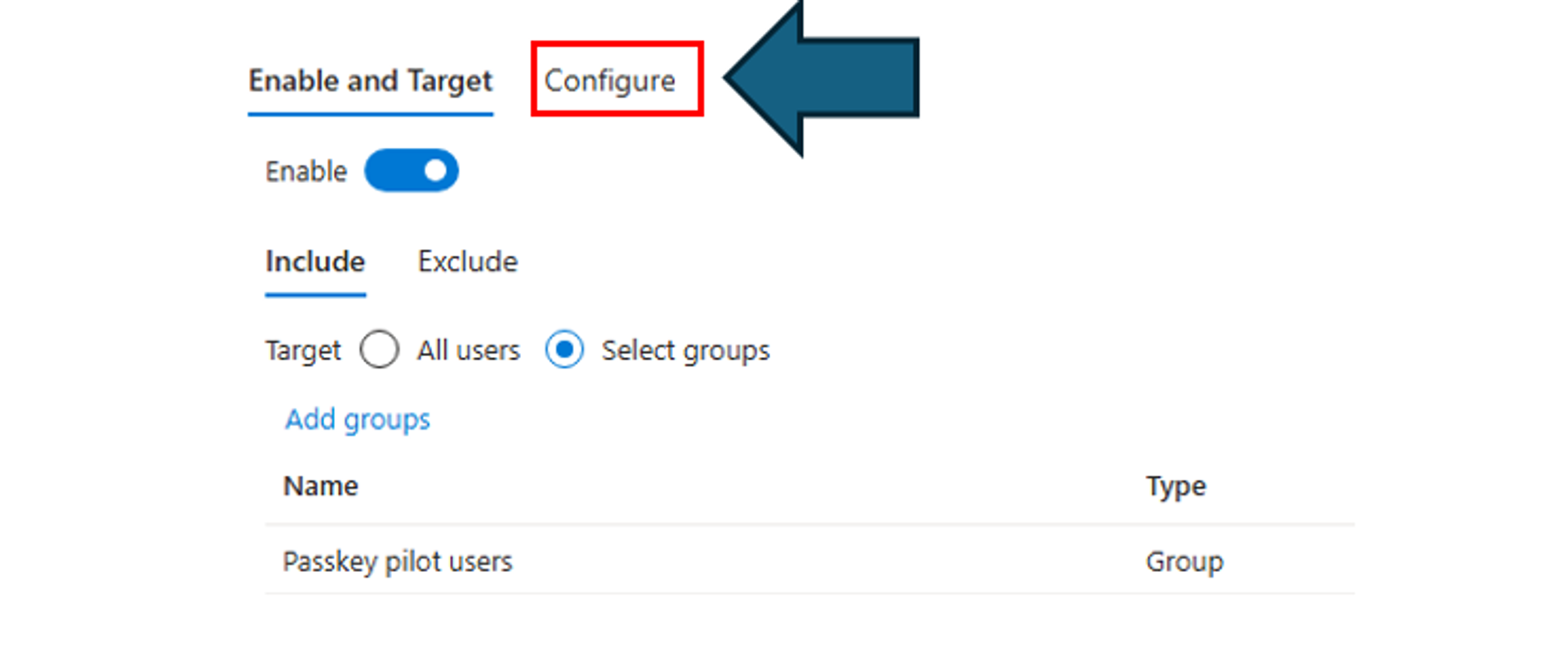Open Add groups to pick a group
This screenshot has height=670, width=1568.
point(357,418)
